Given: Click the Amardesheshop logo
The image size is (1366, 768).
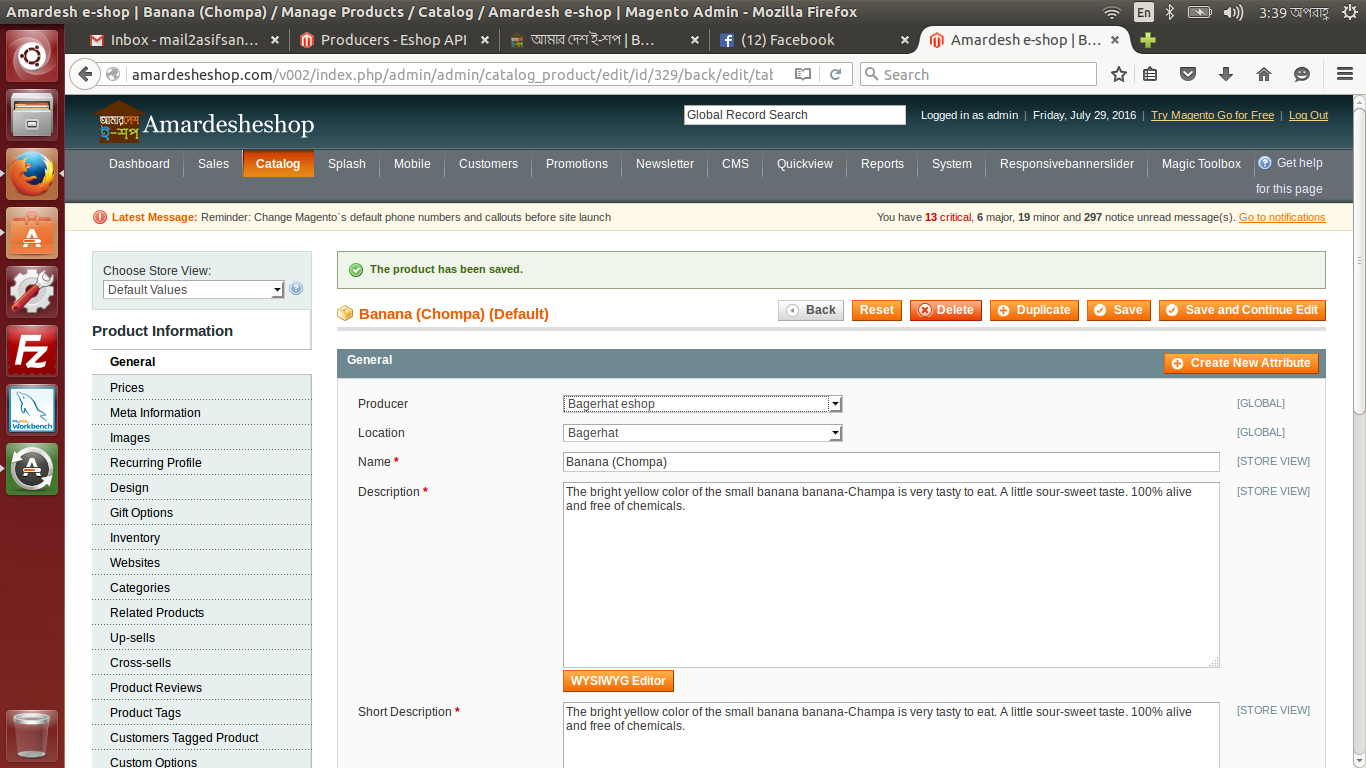Looking at the screenshot, I should [x=204, y=124].
